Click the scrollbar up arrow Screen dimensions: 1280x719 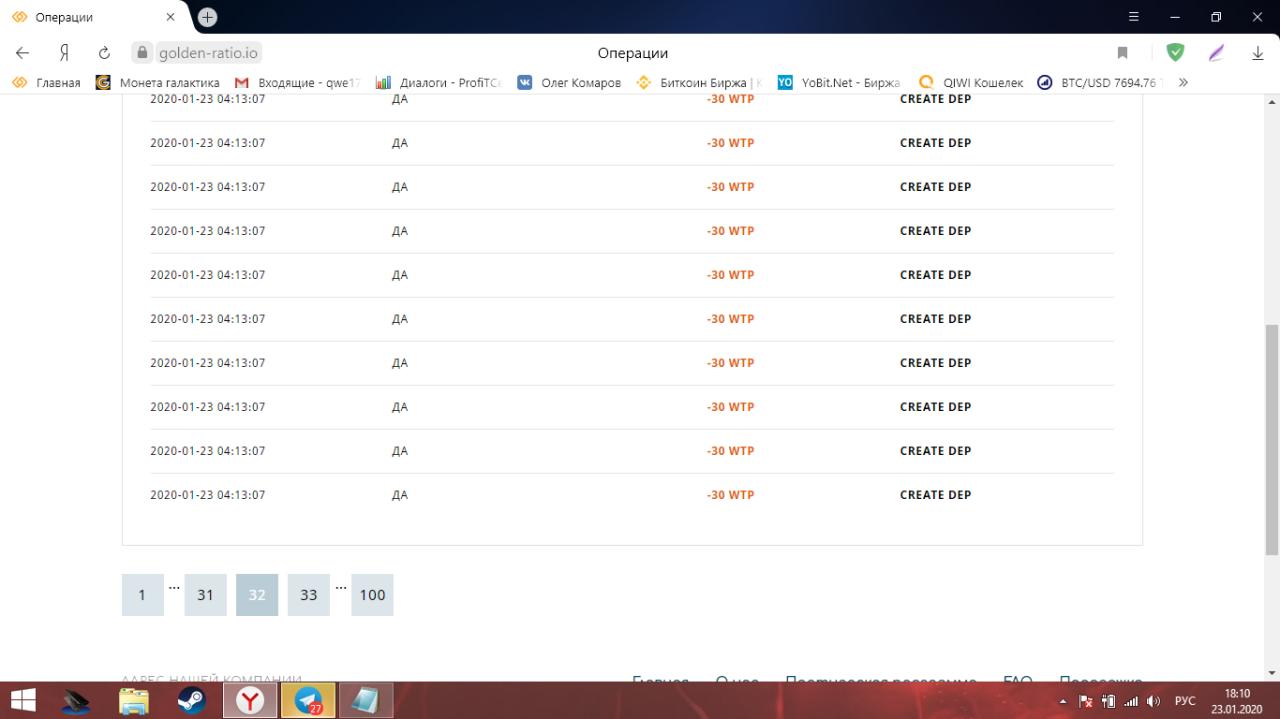click(1272, 102)
